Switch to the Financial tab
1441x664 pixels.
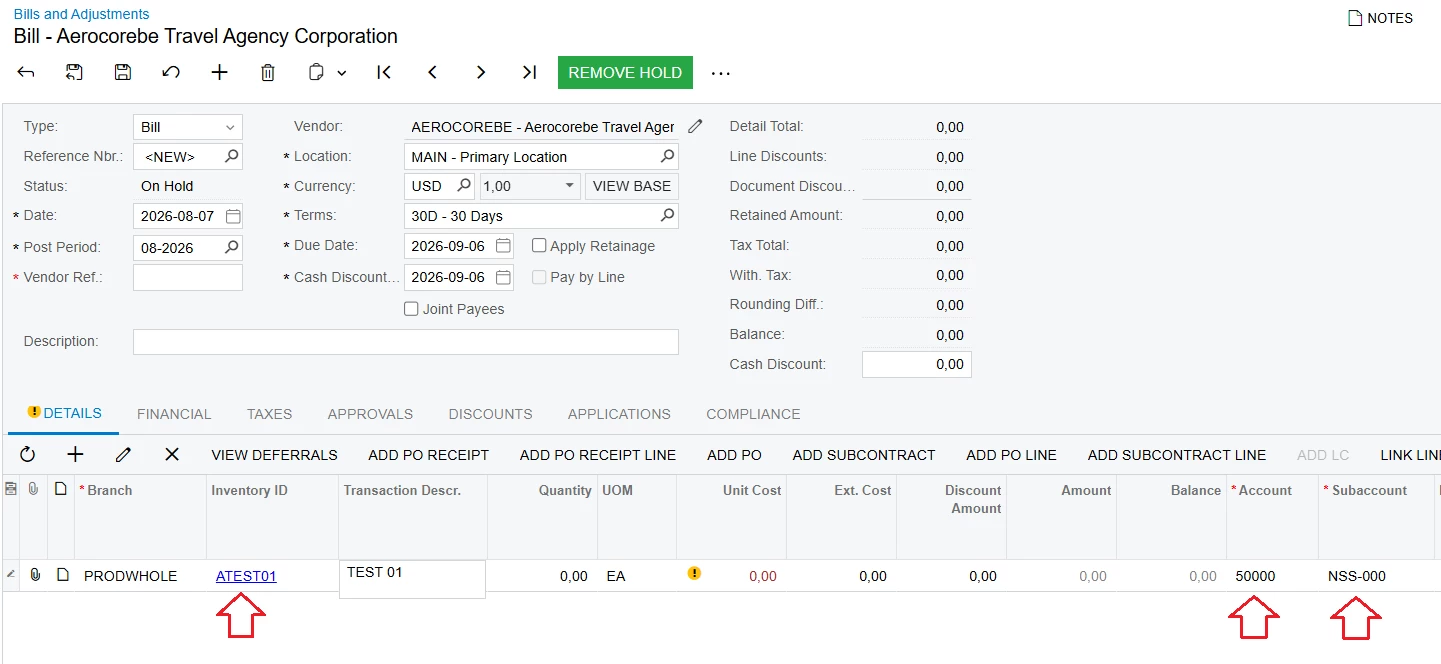(x=174, y=414)
